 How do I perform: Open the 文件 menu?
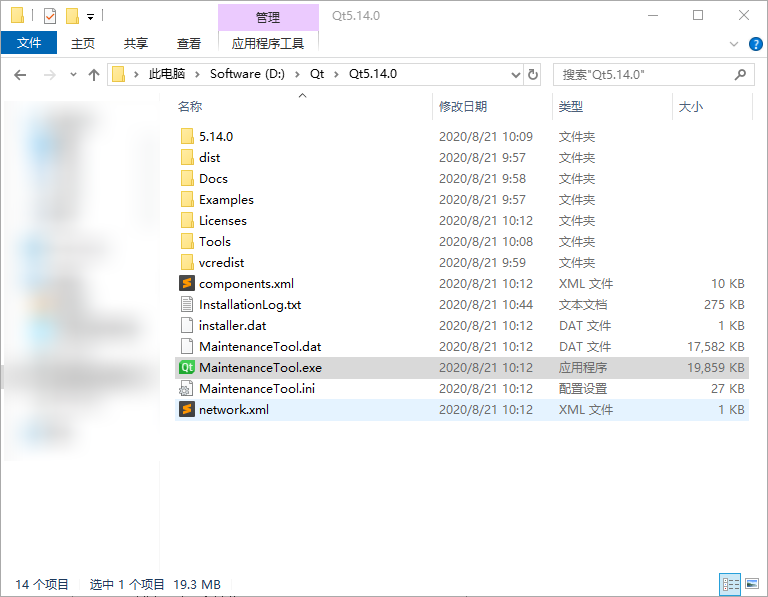pyautogui.click(x=29, y=43)
